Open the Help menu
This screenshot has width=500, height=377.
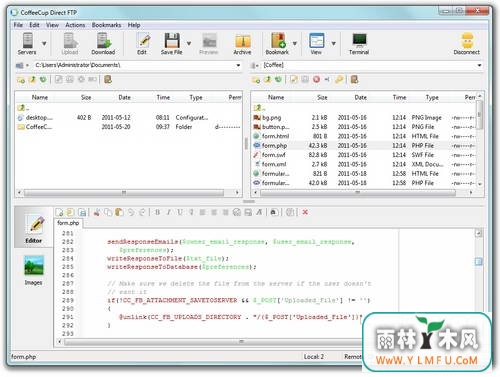[134, 25]
